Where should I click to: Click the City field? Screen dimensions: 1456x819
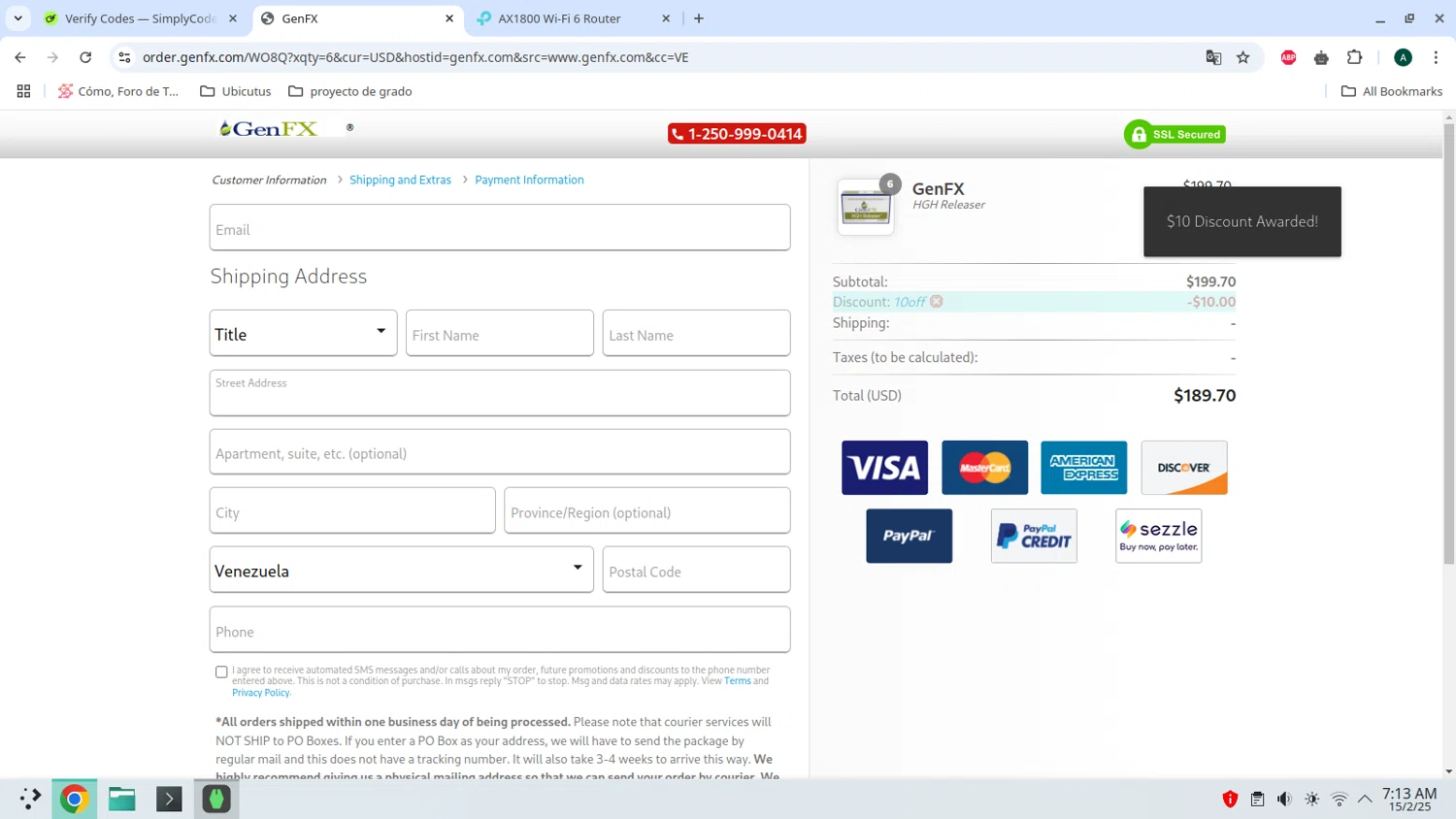tap(352, 510)
